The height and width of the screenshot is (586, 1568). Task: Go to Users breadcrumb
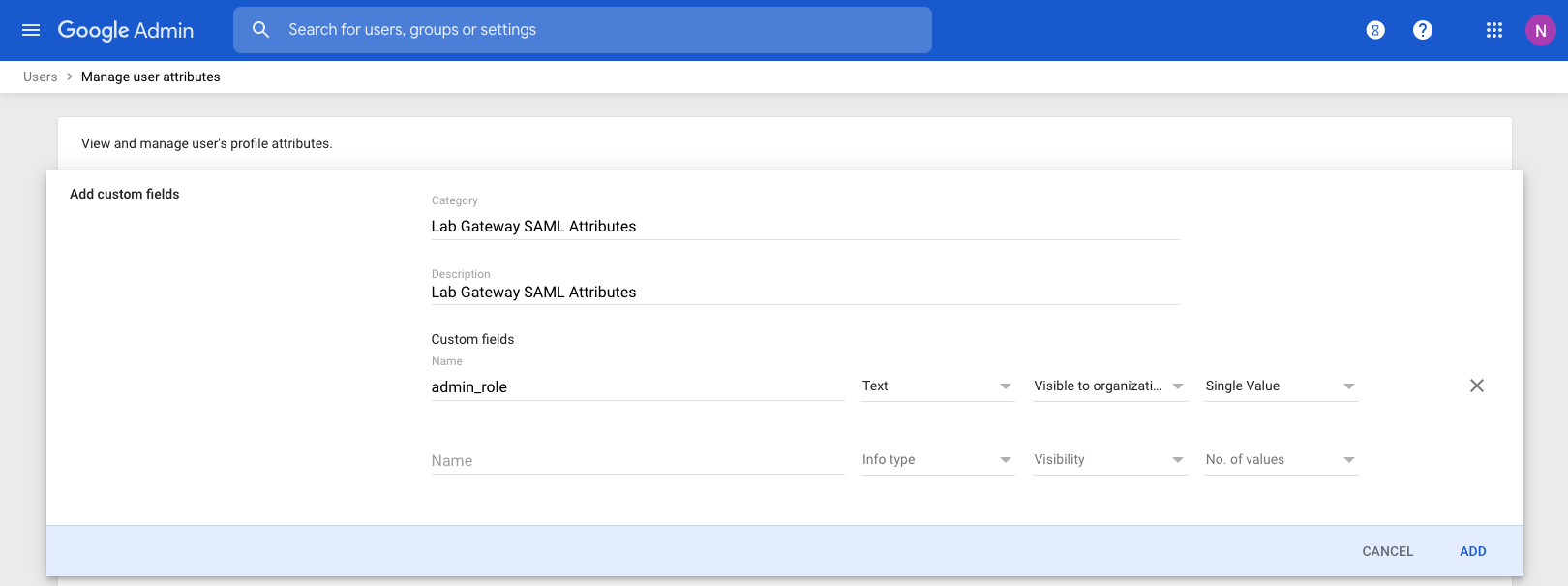(41, 77)
